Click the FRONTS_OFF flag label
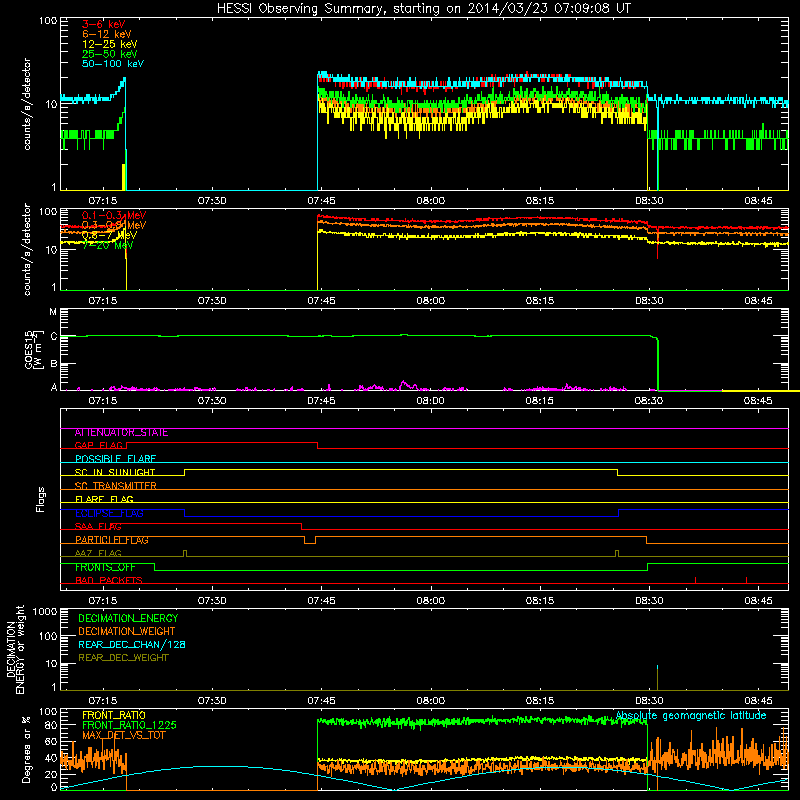This screenshot has width=800, height=800. (106, 567)
